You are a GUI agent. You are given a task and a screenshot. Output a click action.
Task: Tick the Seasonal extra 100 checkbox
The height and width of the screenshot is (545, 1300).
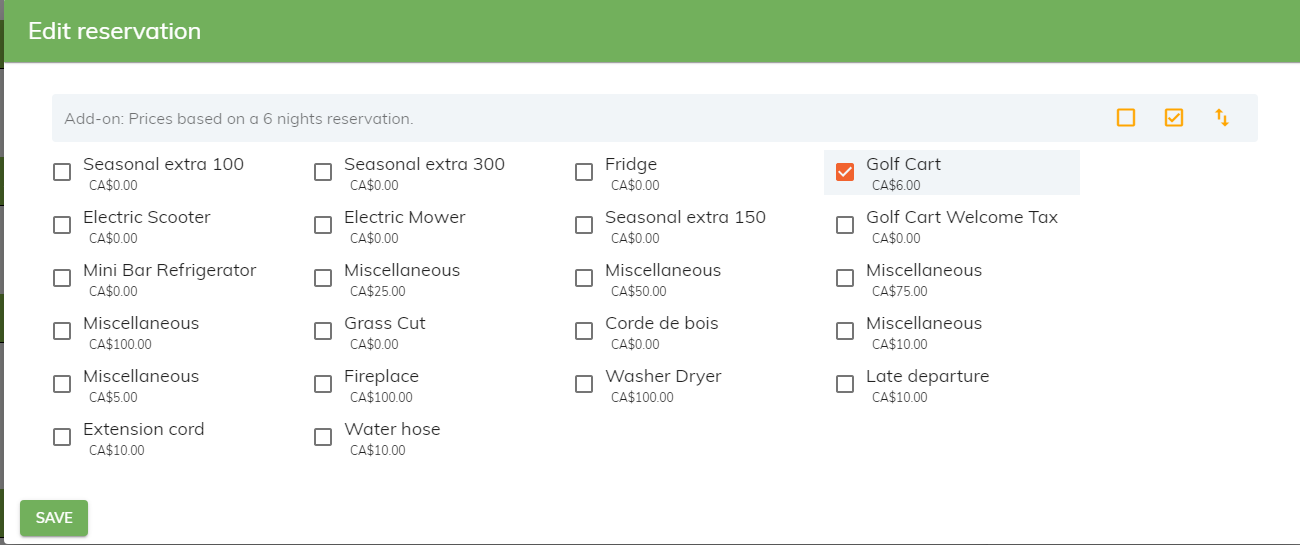point(62,172)
